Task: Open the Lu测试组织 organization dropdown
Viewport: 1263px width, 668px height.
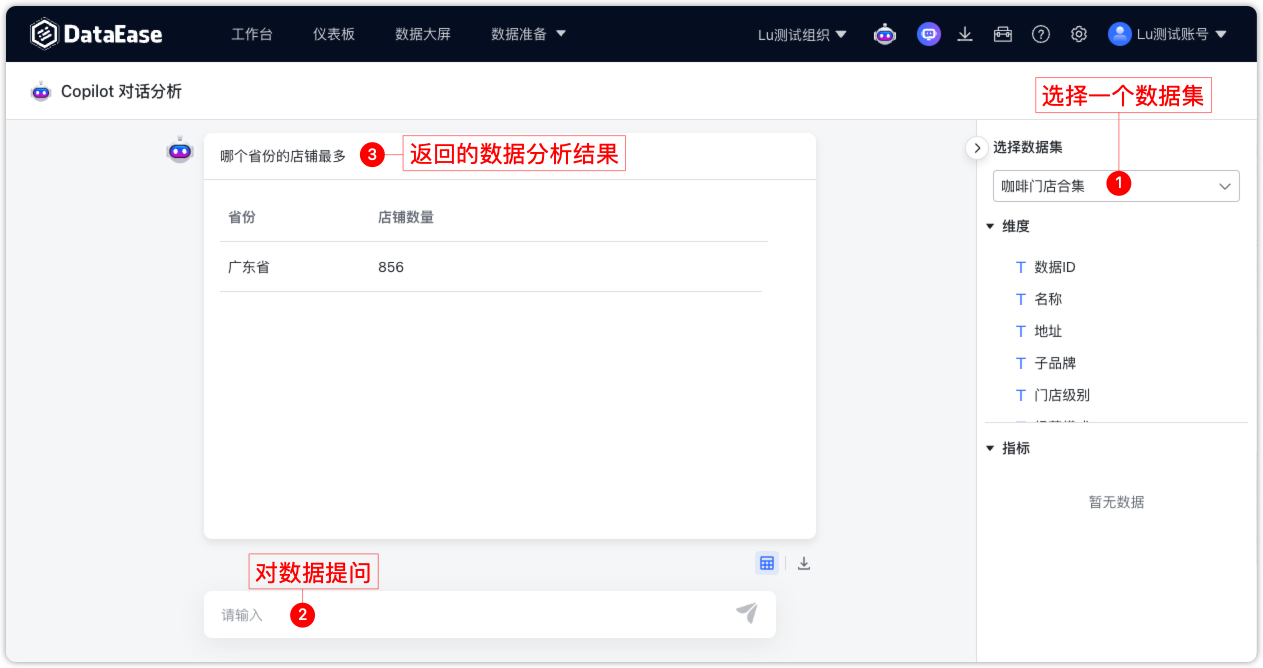Action: tap(800, 33)
